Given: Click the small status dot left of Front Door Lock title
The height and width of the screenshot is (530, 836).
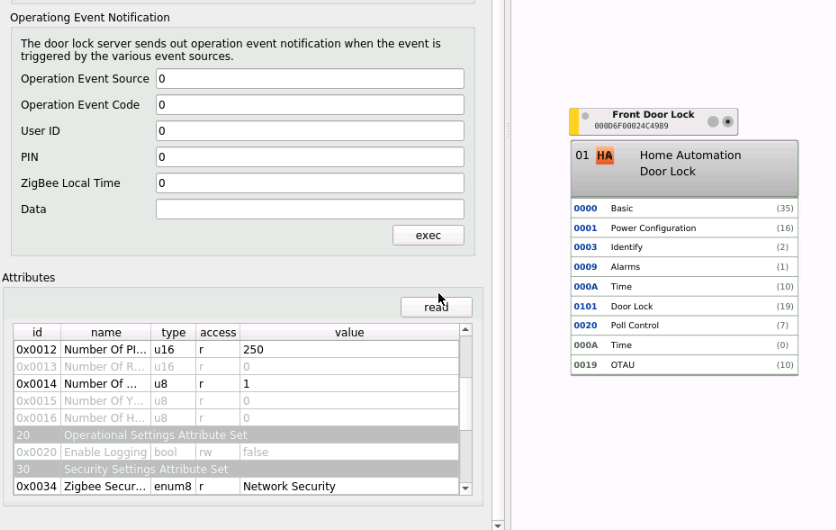Looking at the screenshot, I should click(x=585, y=116).
